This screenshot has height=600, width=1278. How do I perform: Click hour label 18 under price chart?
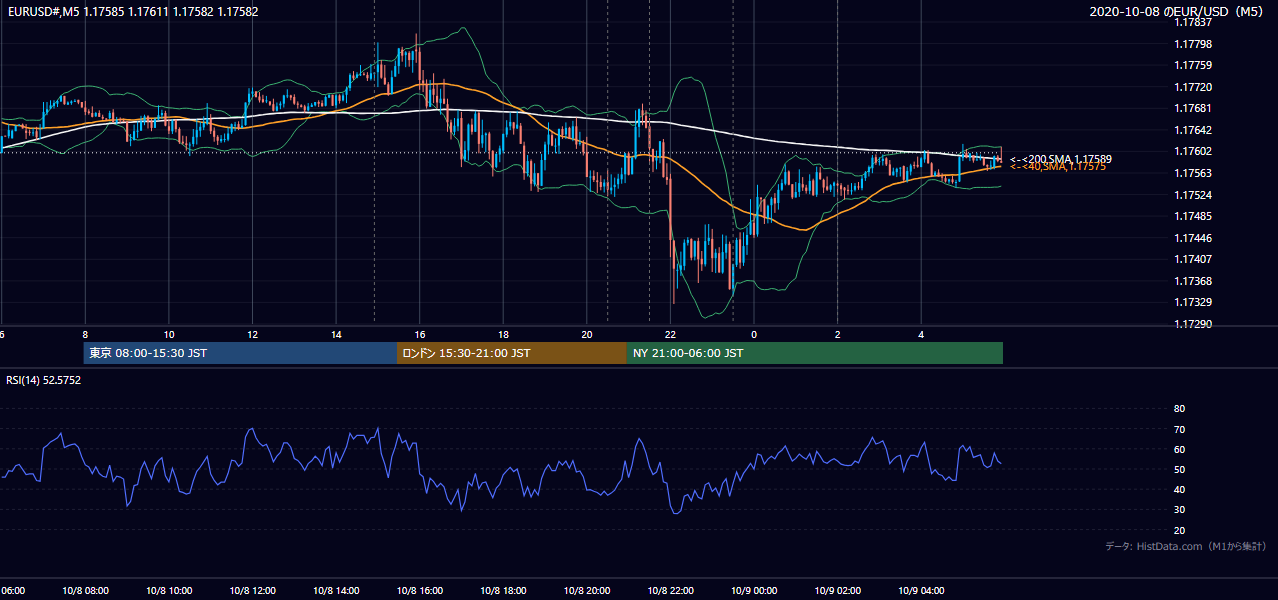503,334
